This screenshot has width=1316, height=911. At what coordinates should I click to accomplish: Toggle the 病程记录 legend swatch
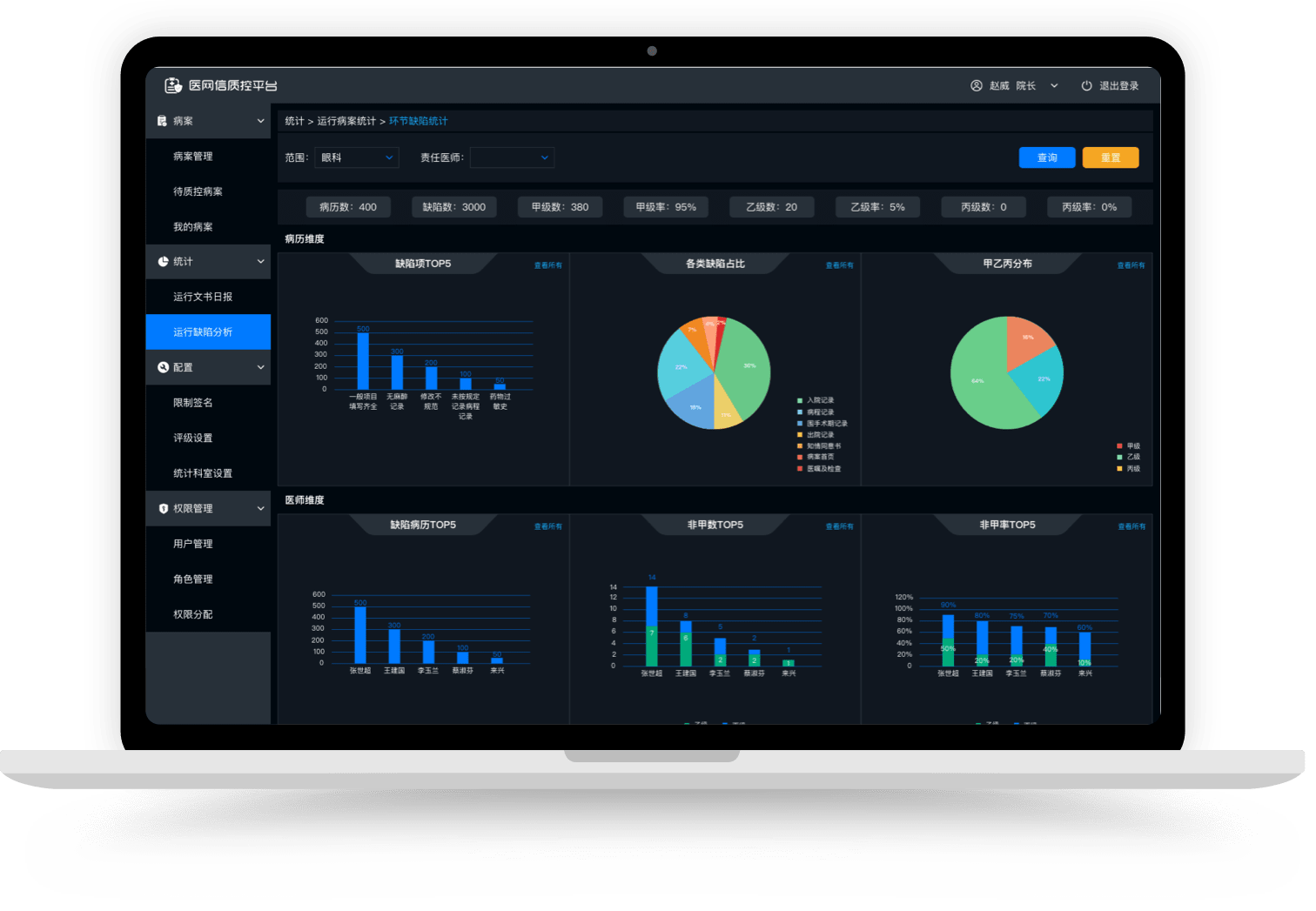tap(800, 412)
